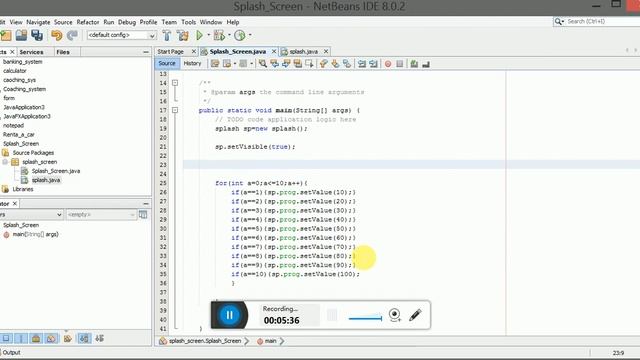Image resolution: width=640 pixels, height=360 pixels.
Task: Open the Source menu
Action: pos(63,22)
